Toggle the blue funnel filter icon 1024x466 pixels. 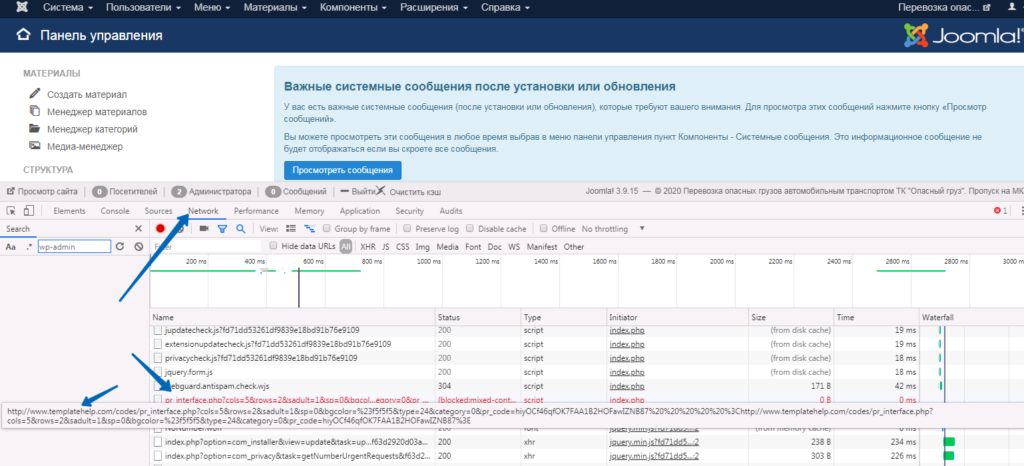(x=222, y=229)
